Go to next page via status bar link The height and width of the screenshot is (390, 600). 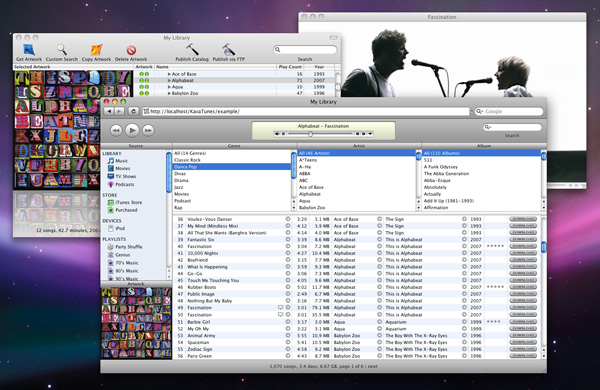[x=372, y=366]
